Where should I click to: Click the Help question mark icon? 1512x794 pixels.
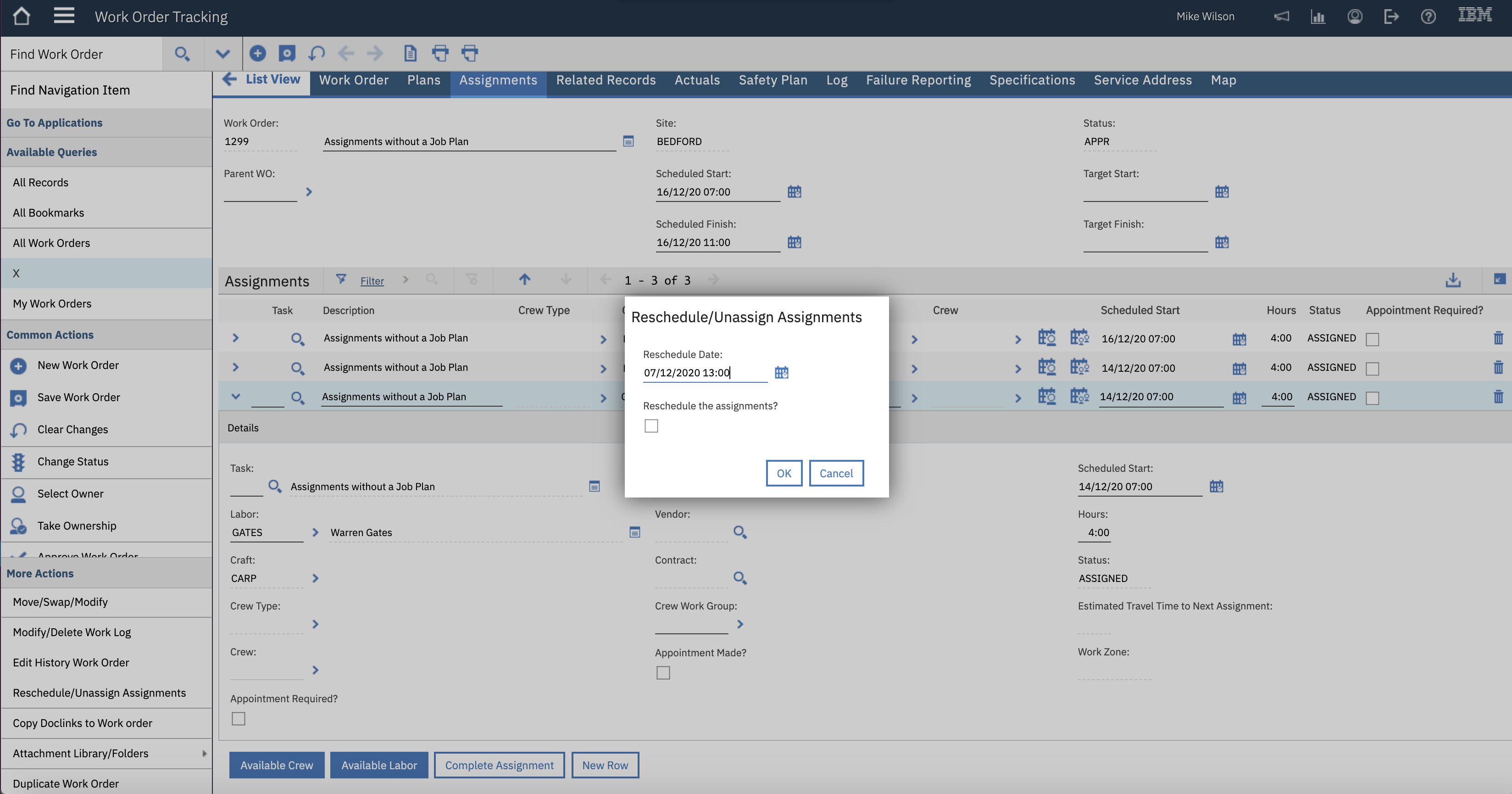pyautogui.click(x=1428, y=17)
